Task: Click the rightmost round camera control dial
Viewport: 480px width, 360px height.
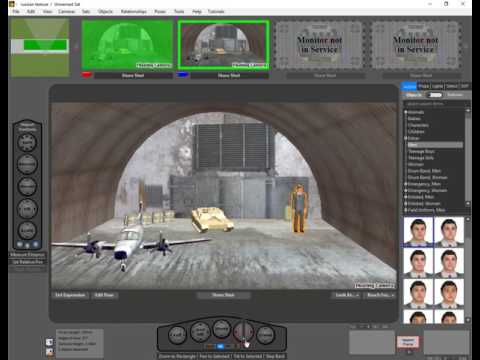Action: coord(266,334)
